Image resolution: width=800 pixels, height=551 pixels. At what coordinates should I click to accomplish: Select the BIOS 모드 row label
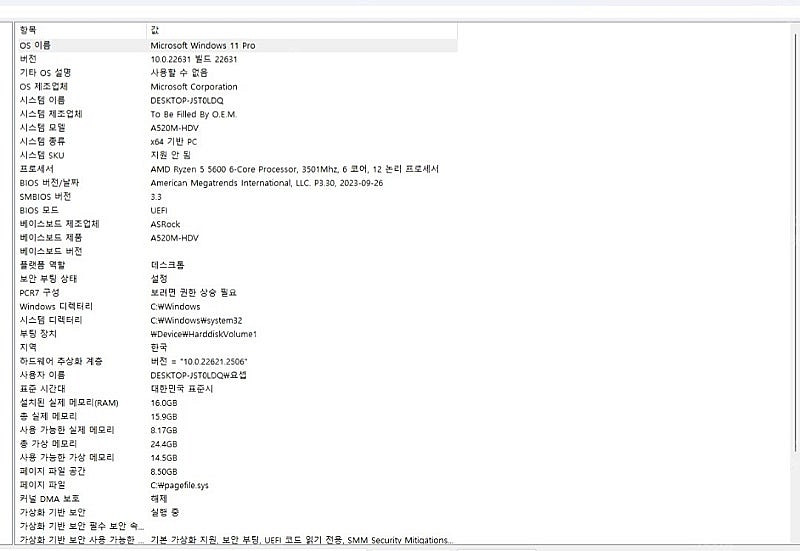[39, 210]
